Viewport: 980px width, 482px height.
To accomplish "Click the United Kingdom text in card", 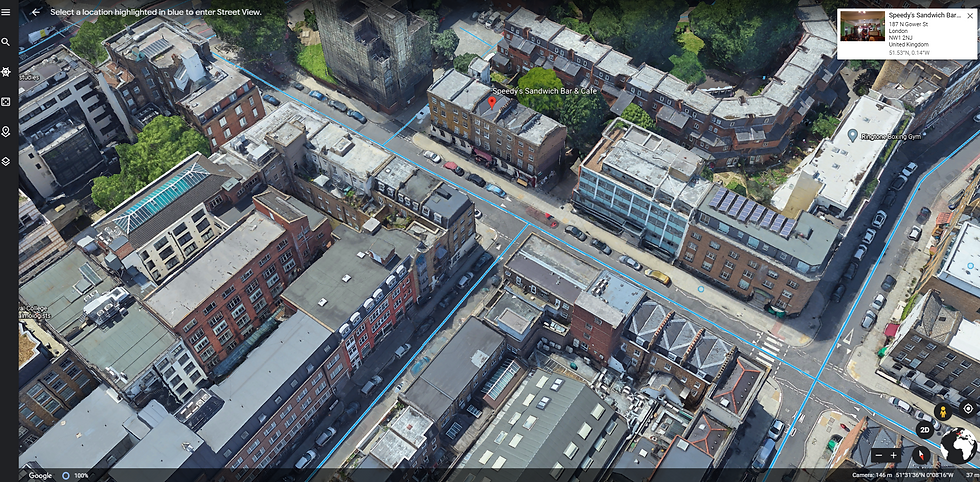I will coord(908,45).
